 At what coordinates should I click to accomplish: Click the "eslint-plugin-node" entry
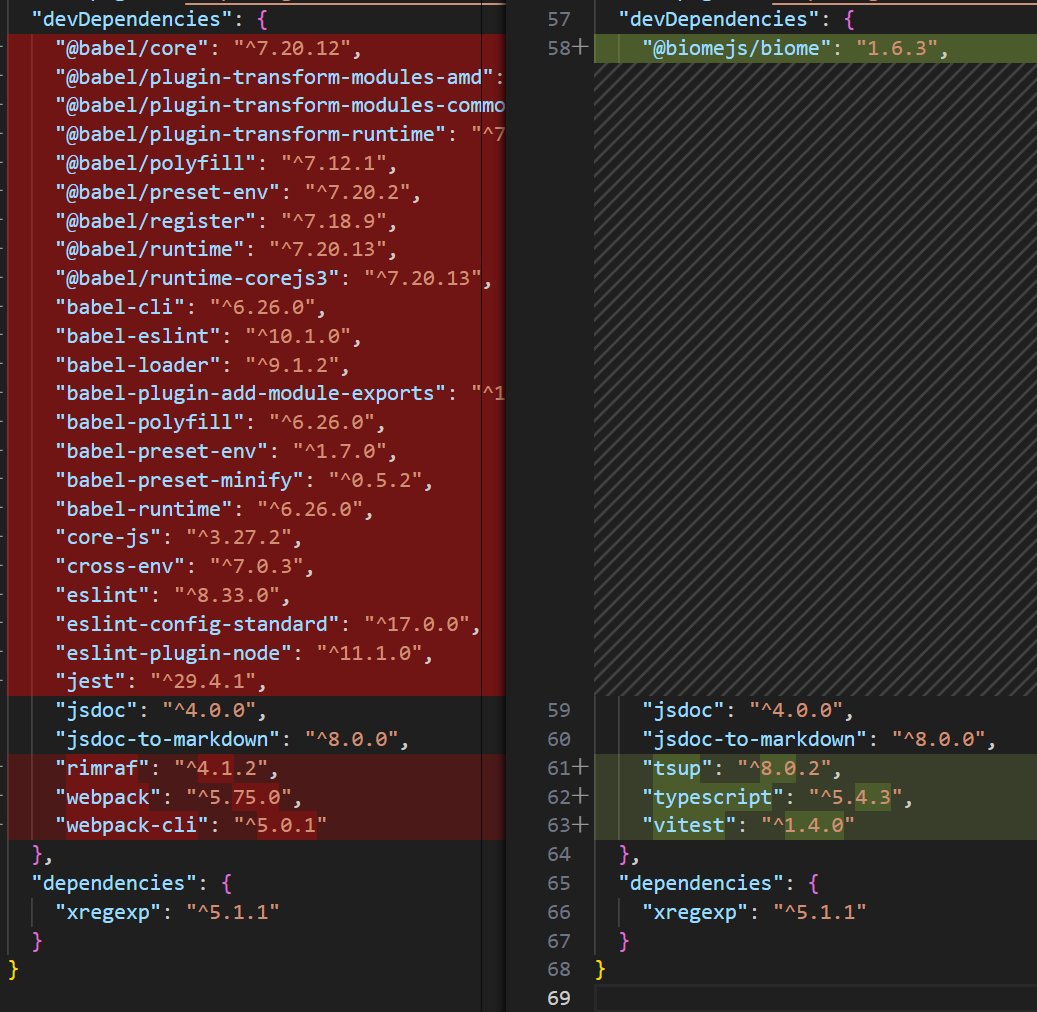pos(244,654)
